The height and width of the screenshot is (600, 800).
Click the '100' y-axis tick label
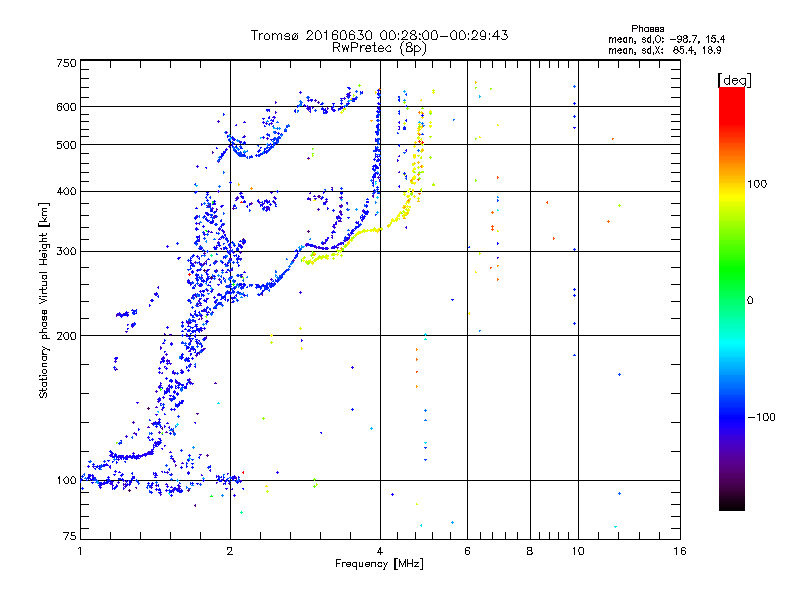(66, 481)
